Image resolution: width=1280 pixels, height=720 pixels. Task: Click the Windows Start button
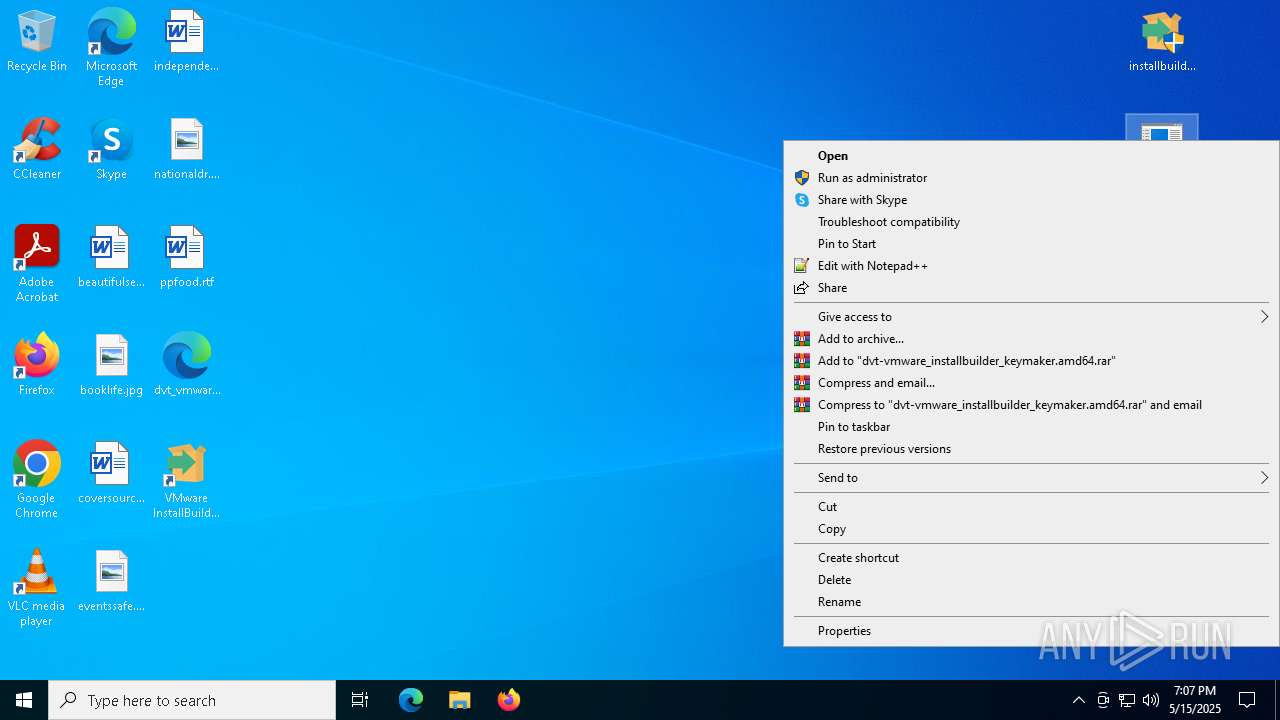pyautogui.click(x=24, y=700)
